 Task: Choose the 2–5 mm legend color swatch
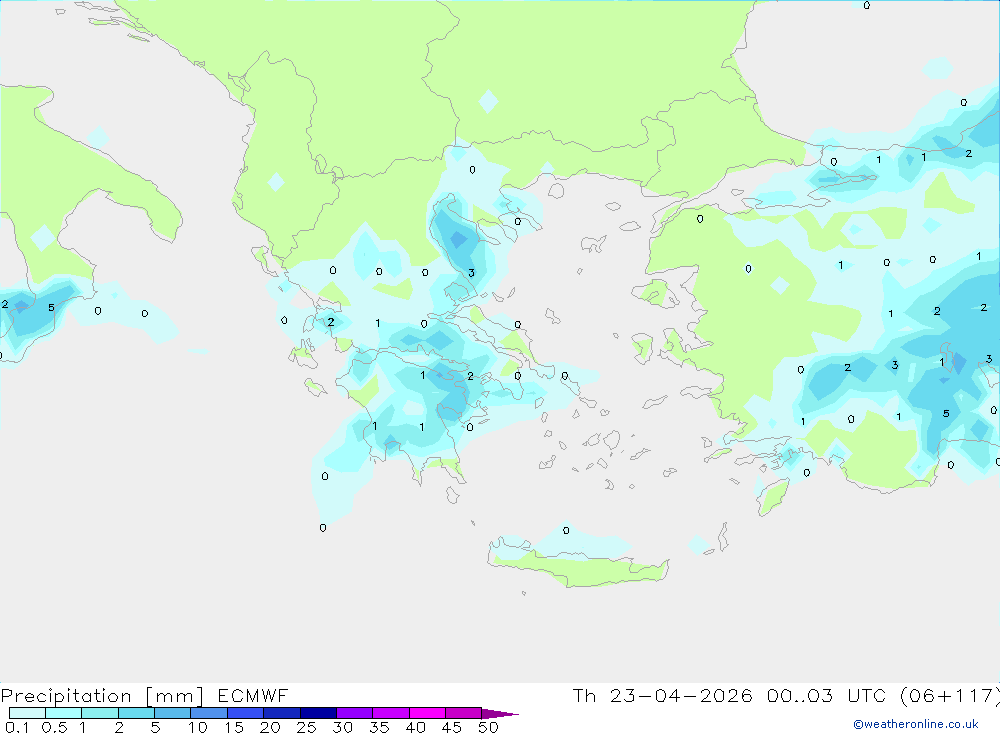tap(136, 713)
